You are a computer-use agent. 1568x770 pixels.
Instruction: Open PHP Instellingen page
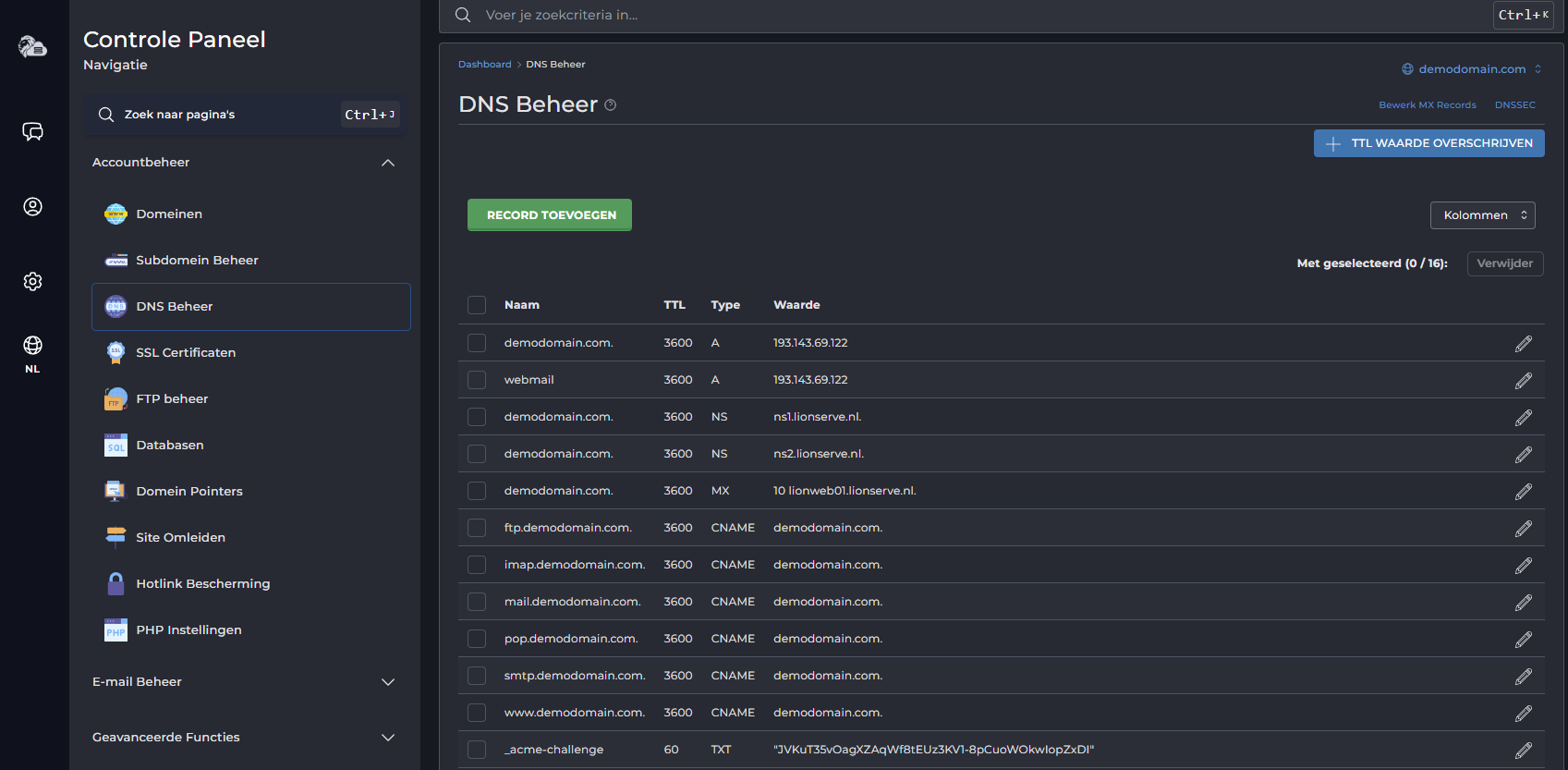(x=251, y=630)
